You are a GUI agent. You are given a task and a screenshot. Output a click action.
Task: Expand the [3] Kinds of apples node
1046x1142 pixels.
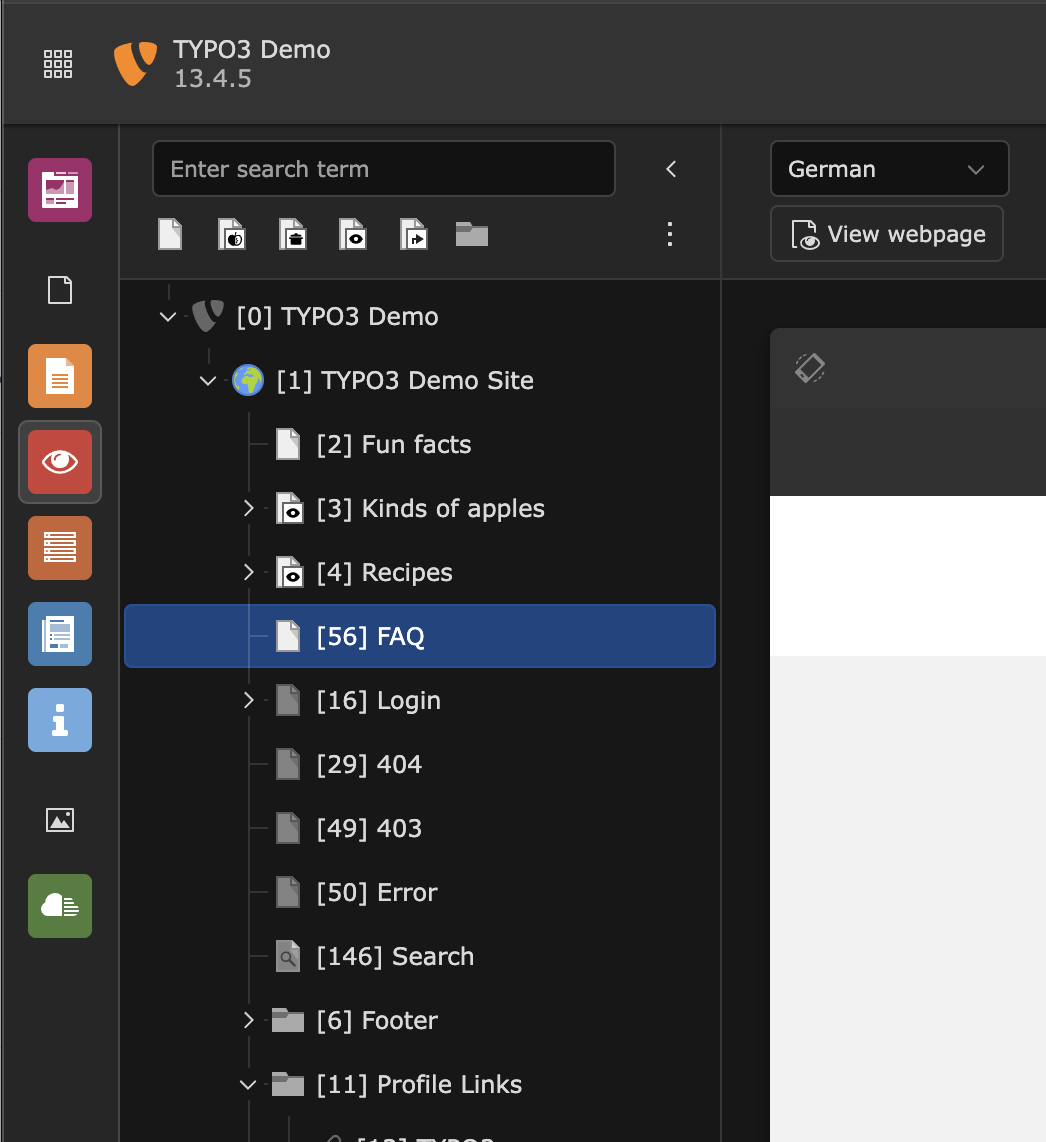pyautogui.click(x=248, y=508)
